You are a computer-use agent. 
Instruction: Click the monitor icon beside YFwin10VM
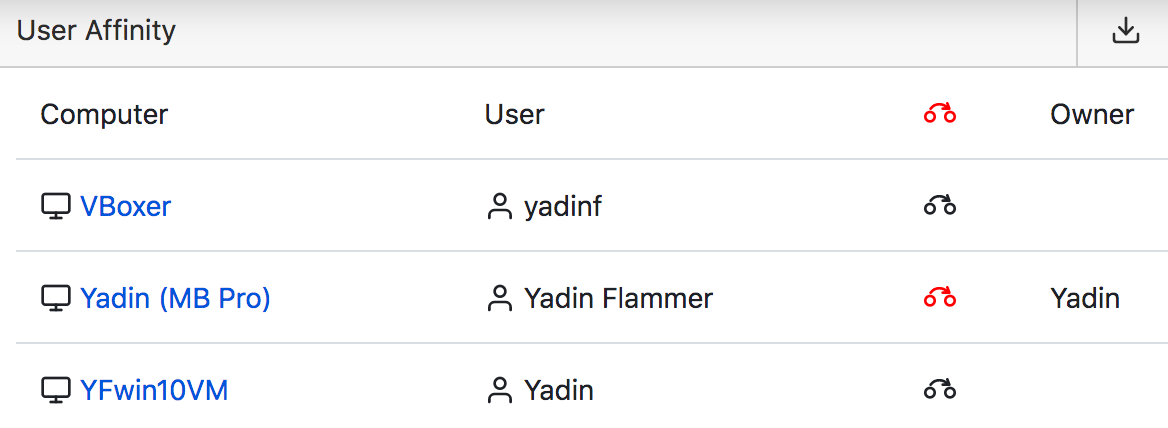tap(55, 391)
